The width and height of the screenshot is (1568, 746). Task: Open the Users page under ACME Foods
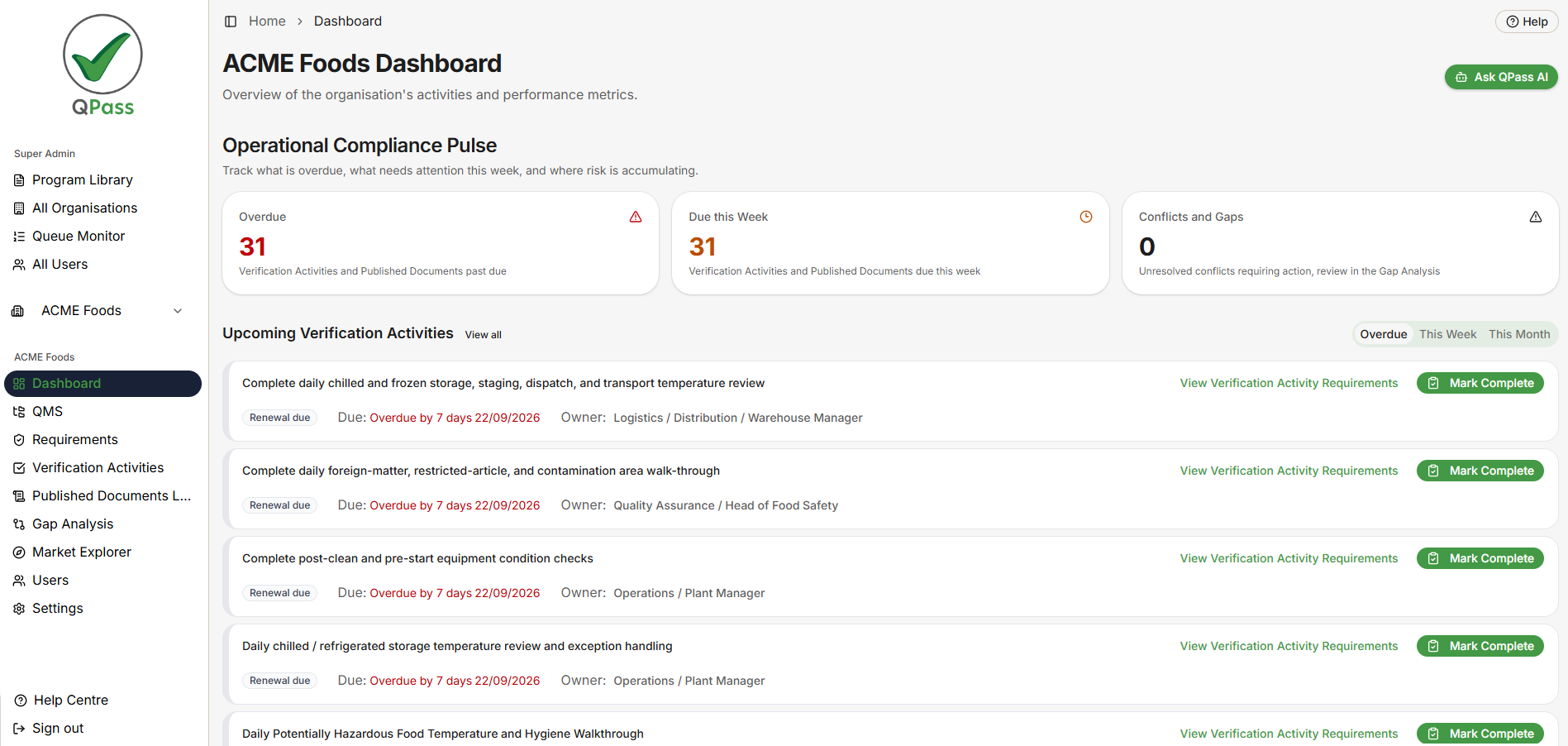click(x=50, y=580)
